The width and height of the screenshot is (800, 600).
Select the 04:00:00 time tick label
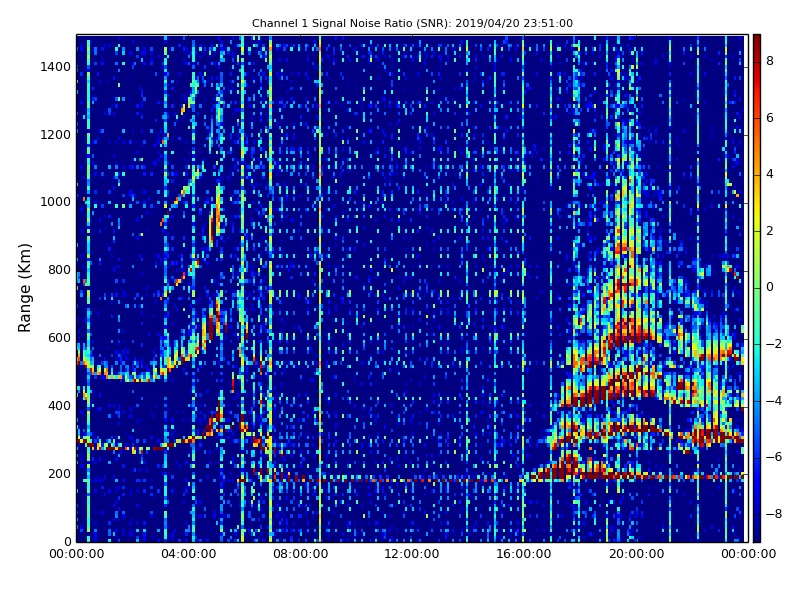pos(188,554)
